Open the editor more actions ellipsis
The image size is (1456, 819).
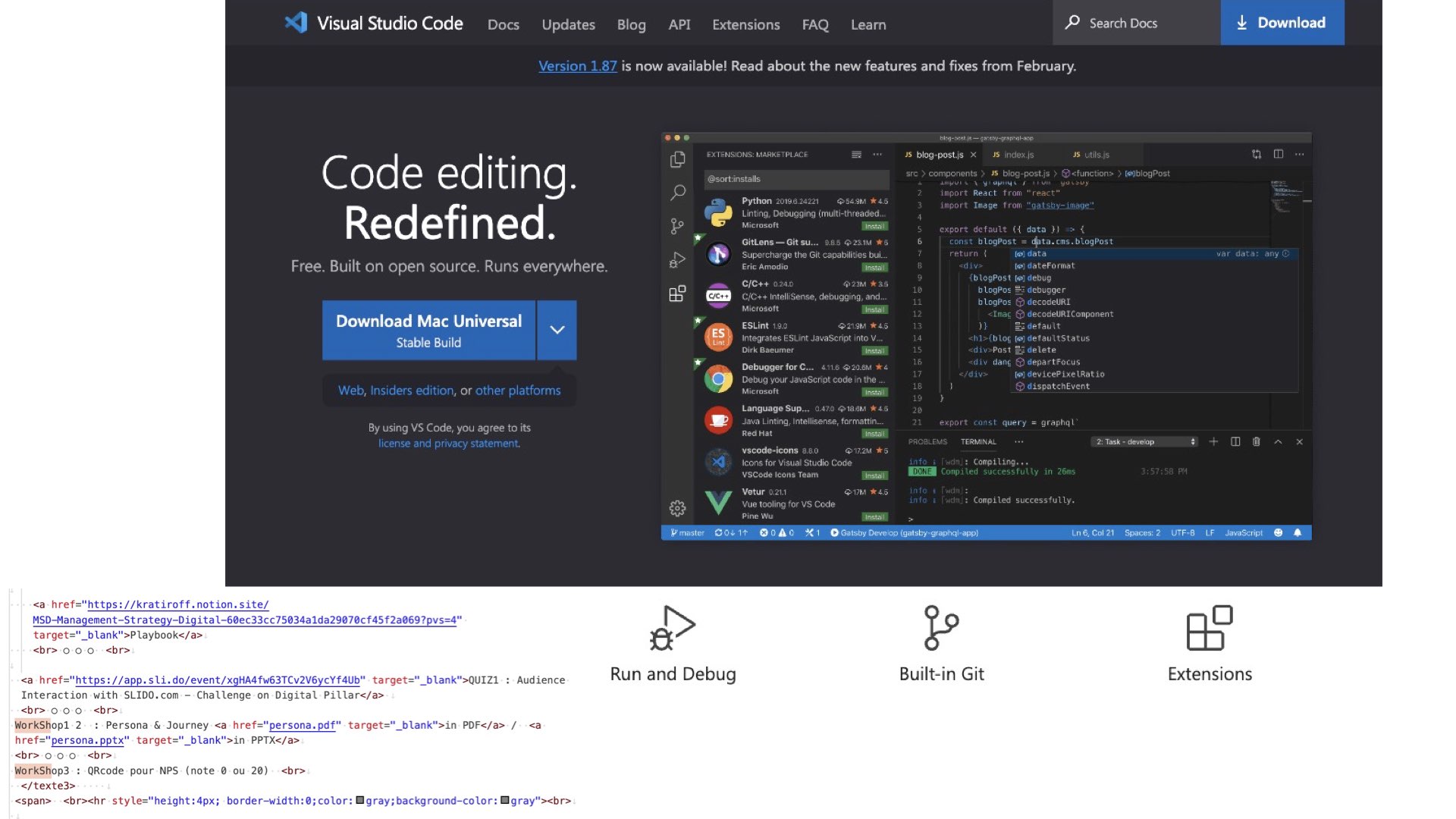[x=1300, y=154]
